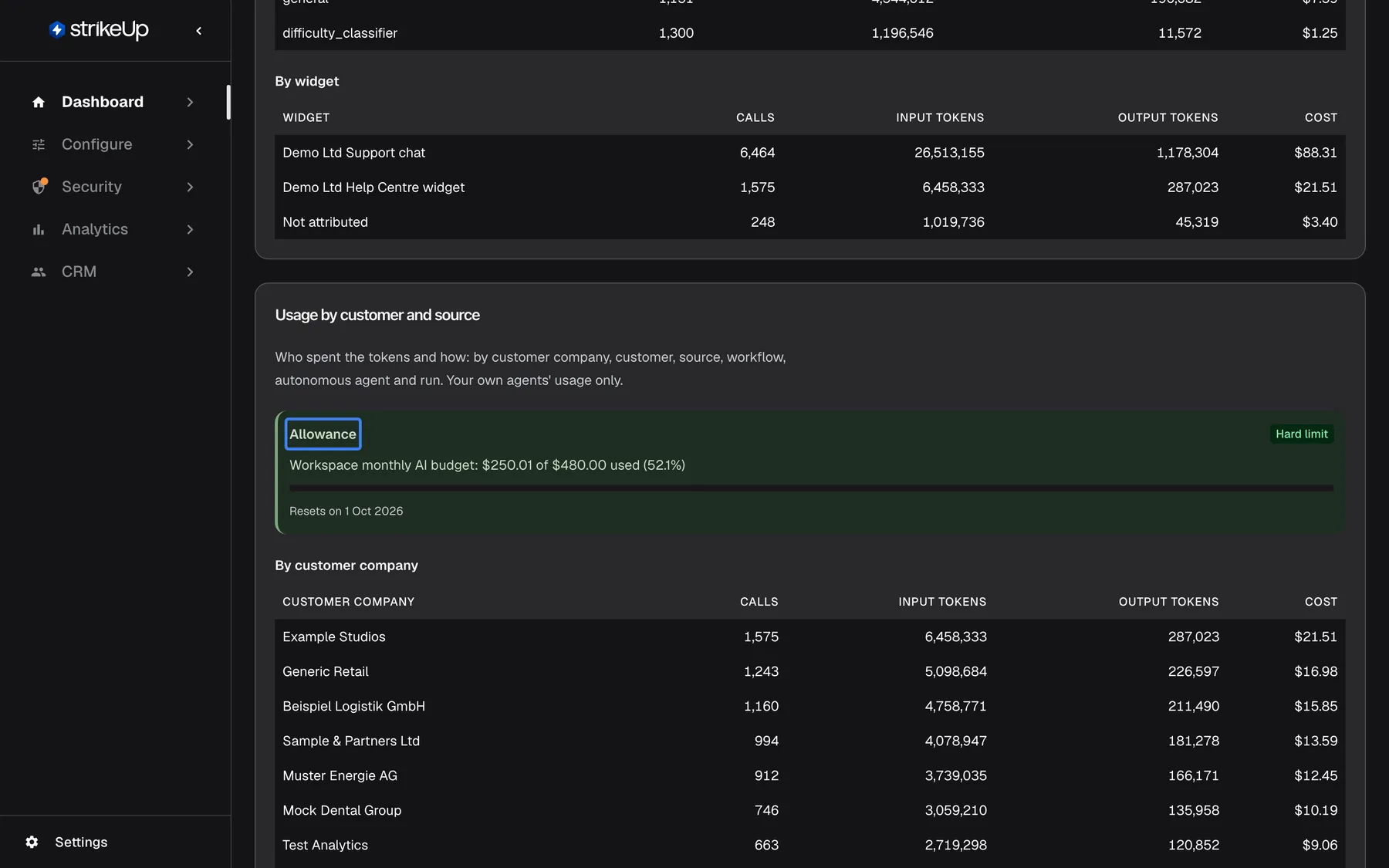Click the AI budget progress bar
The width and height of the screenshot is (1389, 868).
point(811,488)
